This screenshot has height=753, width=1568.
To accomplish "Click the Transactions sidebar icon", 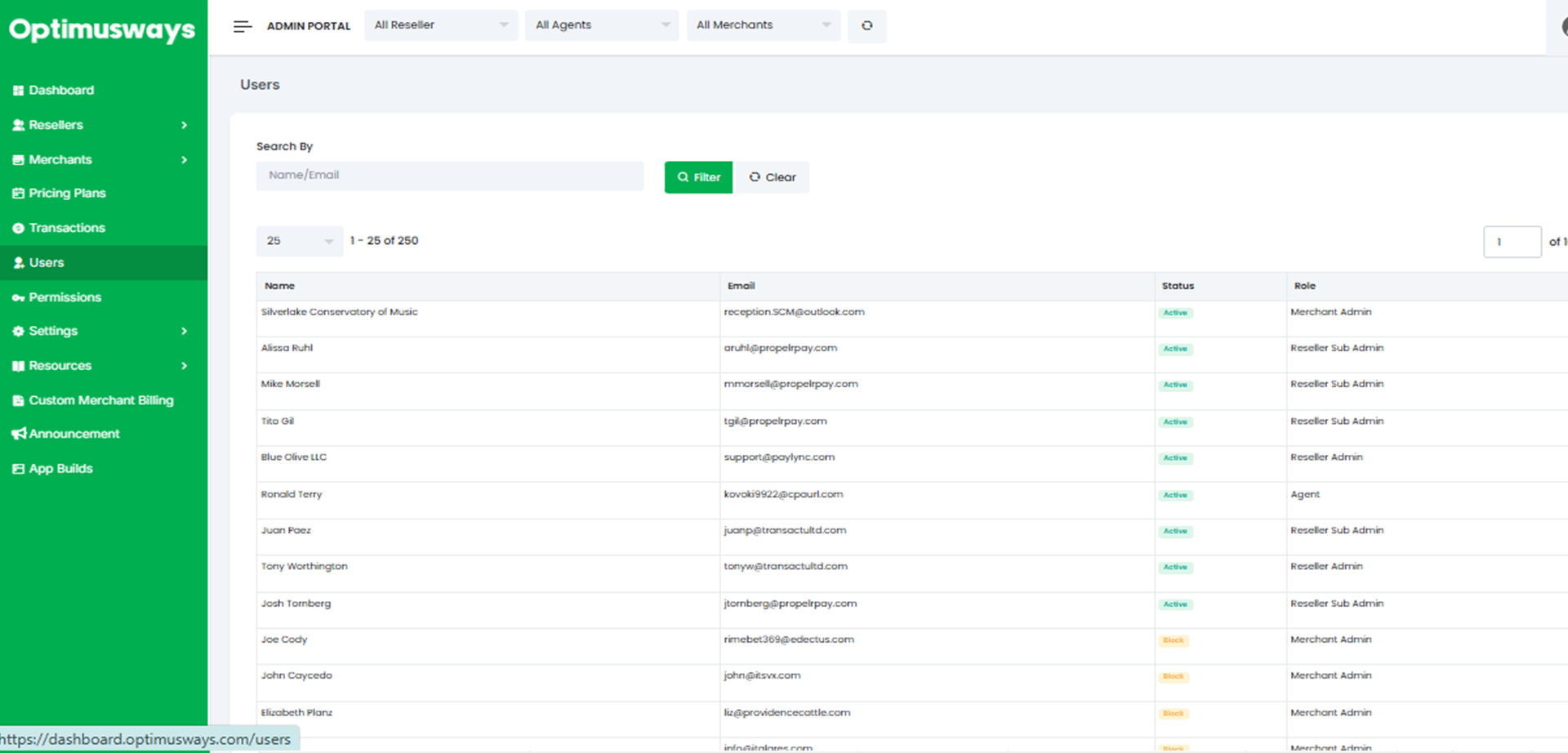I will (18, 229).
